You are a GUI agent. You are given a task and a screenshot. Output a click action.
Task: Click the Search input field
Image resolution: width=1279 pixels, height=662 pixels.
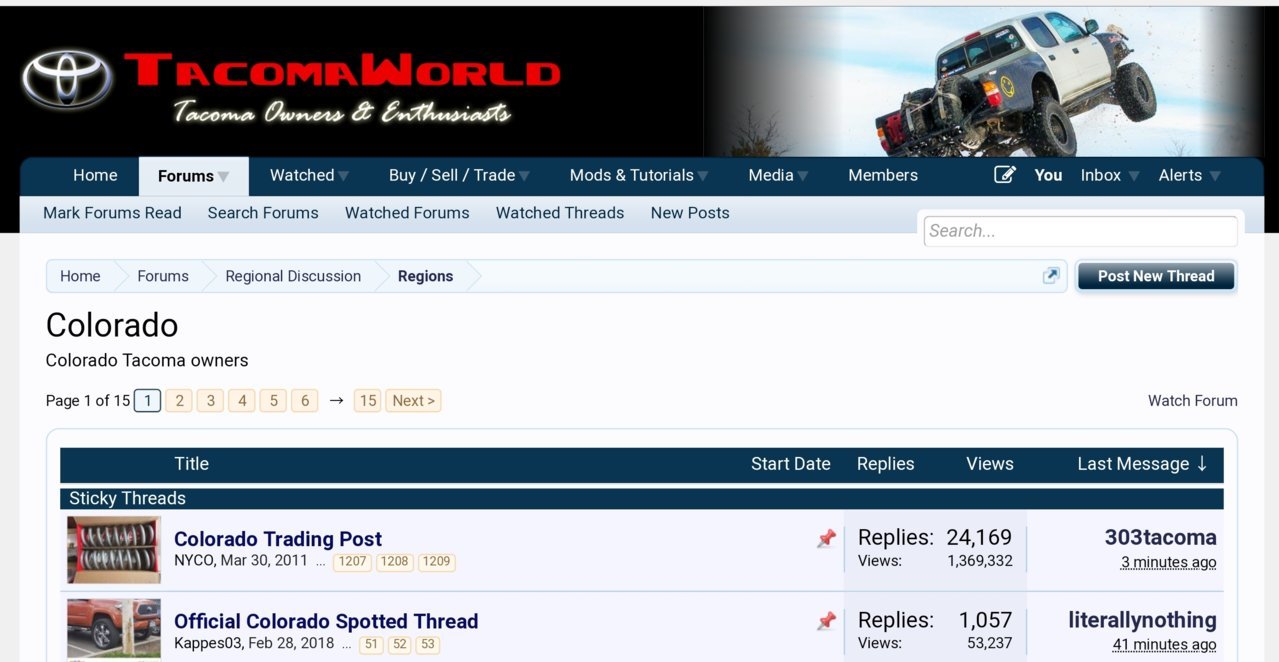coord(1081,231)
